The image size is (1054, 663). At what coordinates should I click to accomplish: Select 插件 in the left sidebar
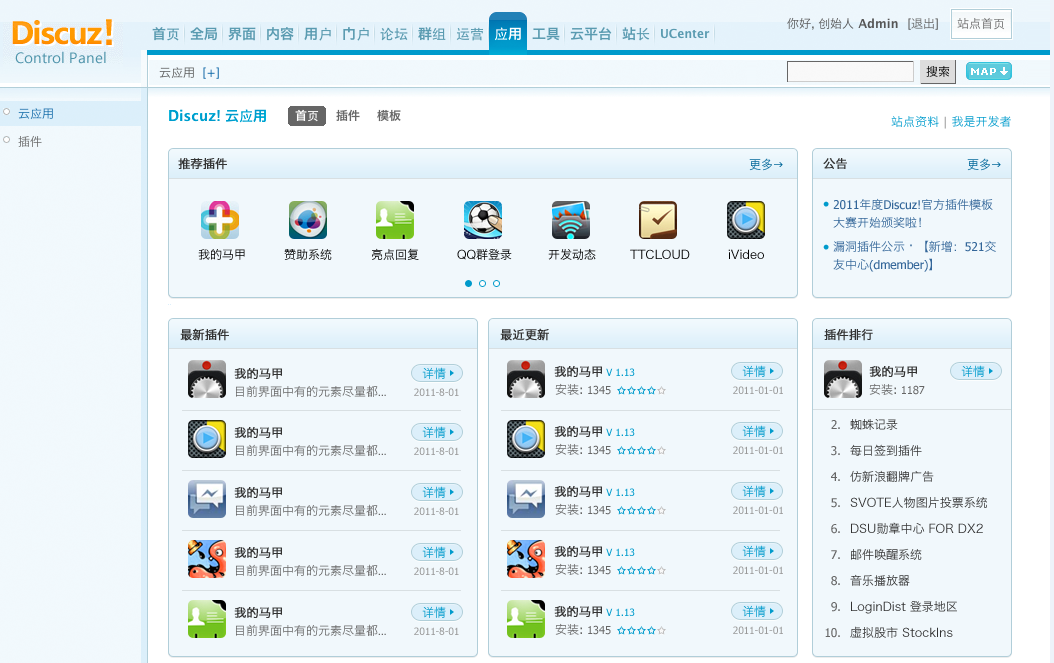[x=30, y=141]
